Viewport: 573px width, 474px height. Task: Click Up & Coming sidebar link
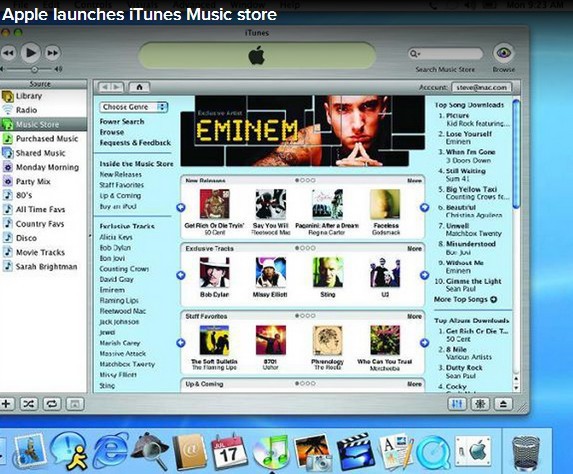point(120,196)
